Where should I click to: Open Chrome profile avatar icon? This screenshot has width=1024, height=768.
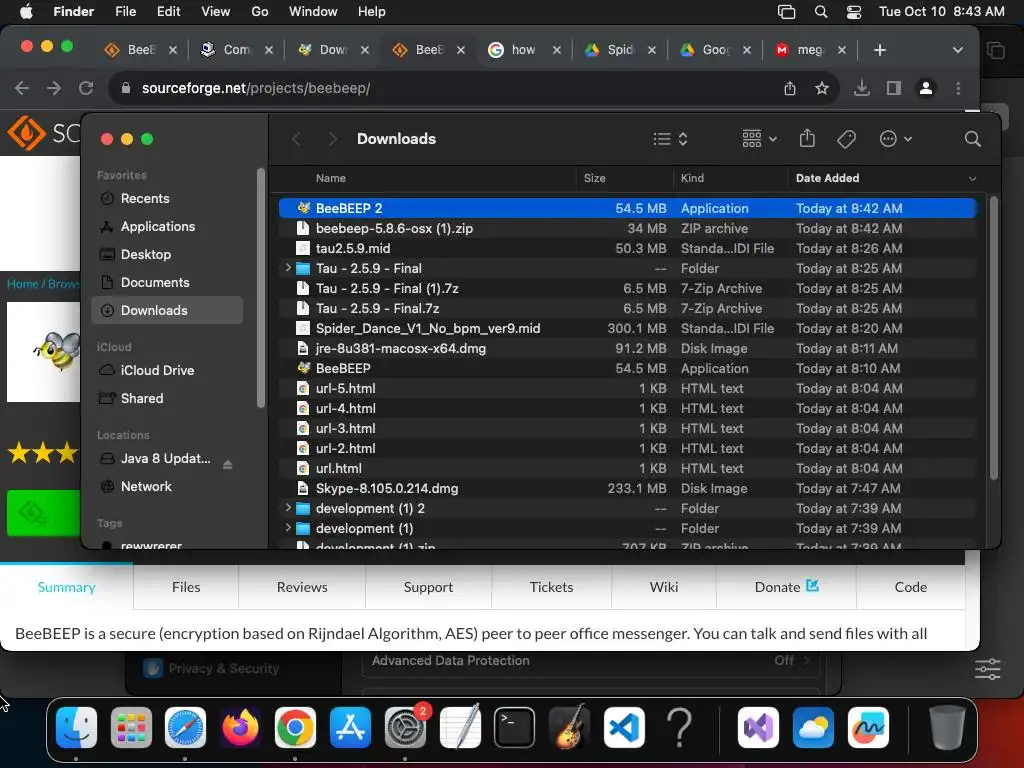925,88
